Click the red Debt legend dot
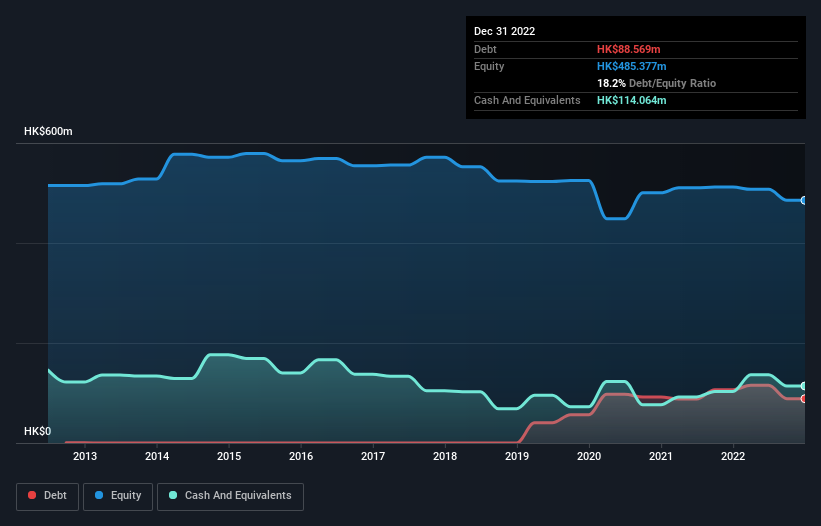Image resolution: width=821 pixels, height=526 pixels. click(x=32, y=495)
